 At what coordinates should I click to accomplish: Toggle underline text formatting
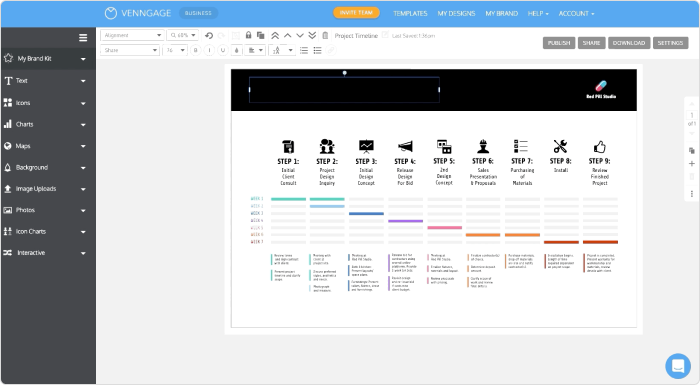coord(223,50)
